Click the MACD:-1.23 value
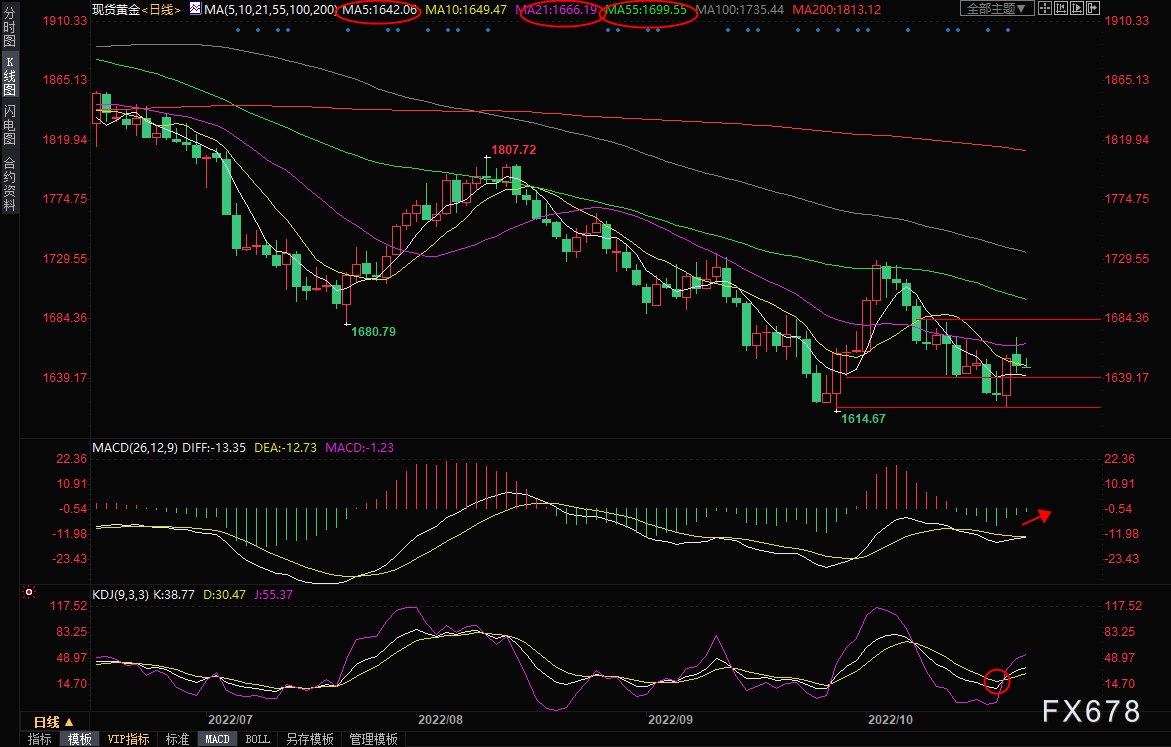This screenshot has width=1171, height=747. coord(359,447)
